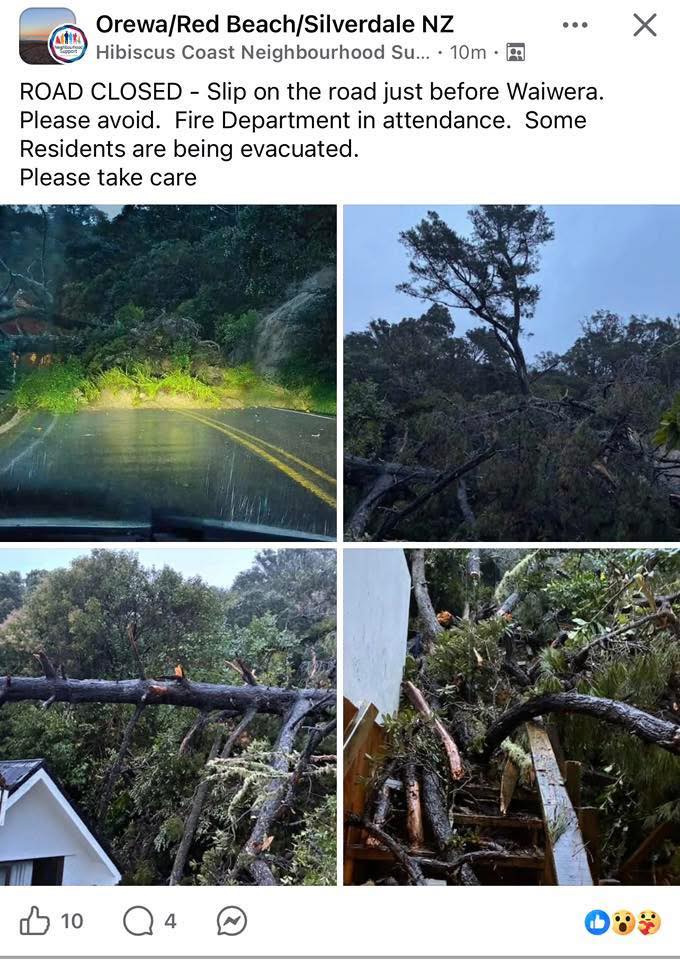Click the like count number 10
The image size is (680, 960).
[72, 921]
